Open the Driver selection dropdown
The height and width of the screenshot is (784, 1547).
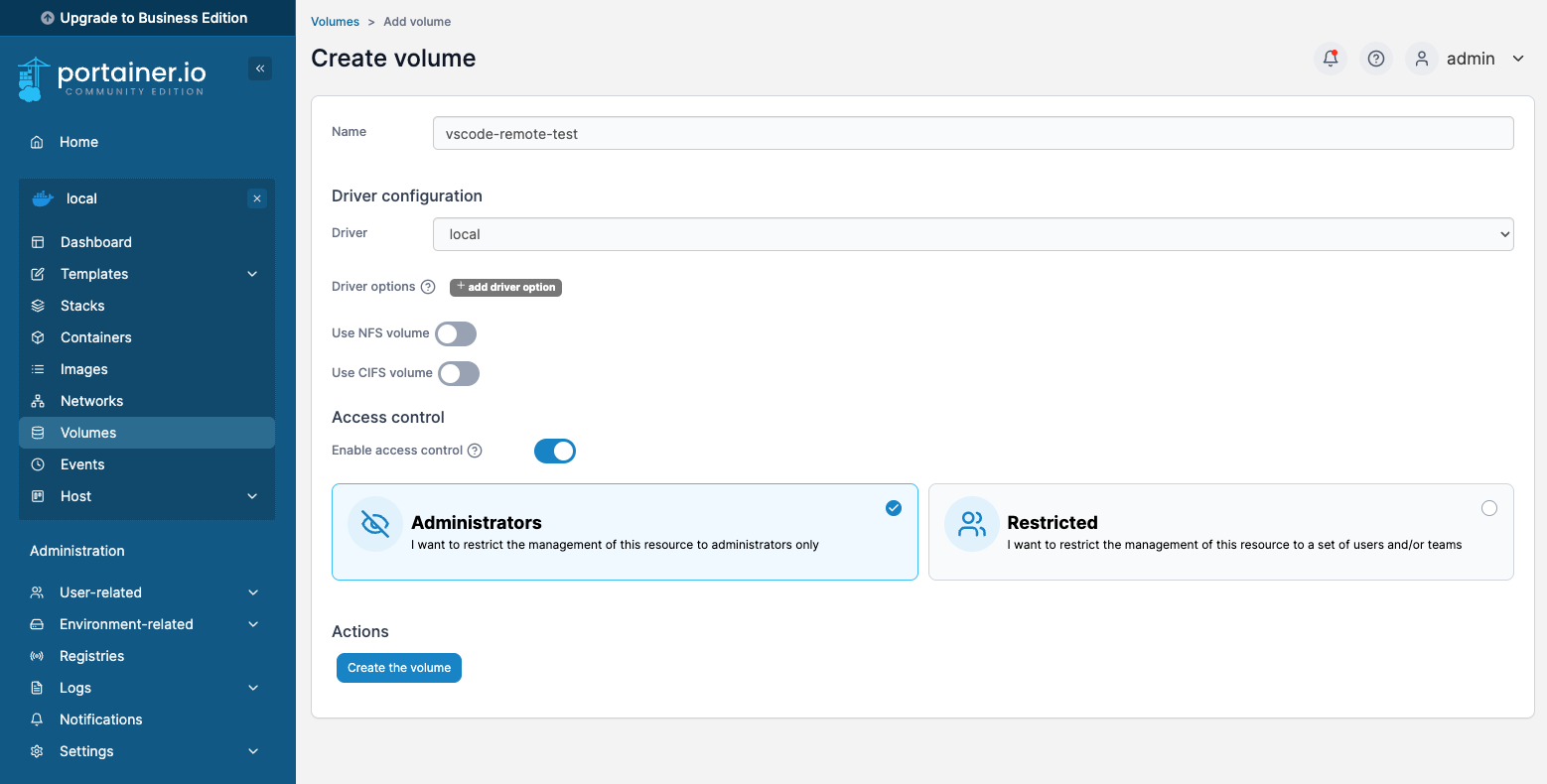[x=971, y=233]
